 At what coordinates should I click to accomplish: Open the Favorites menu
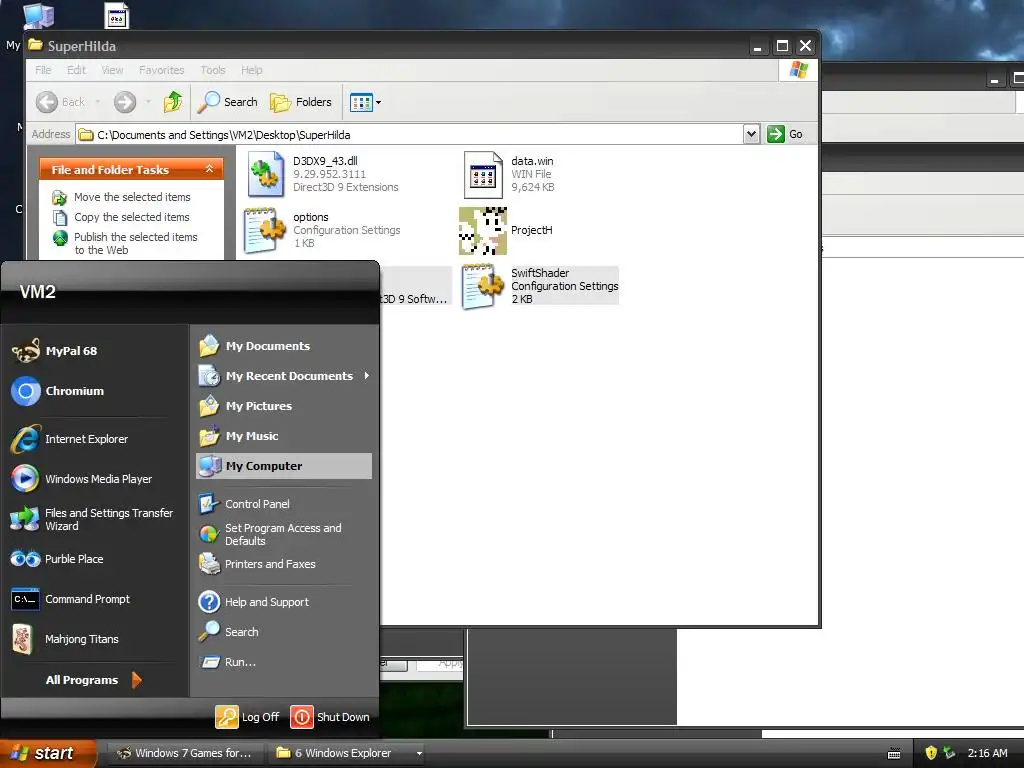click(x=161, y=70)
